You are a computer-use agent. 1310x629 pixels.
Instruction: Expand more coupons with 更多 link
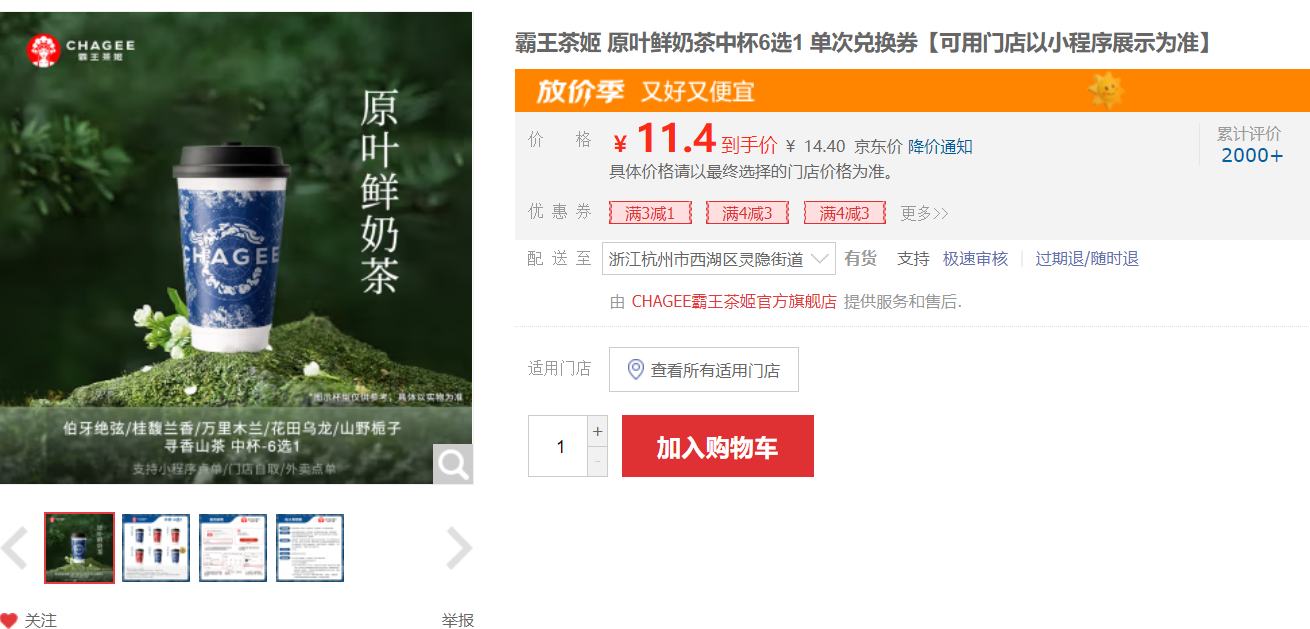coord(924,213)
